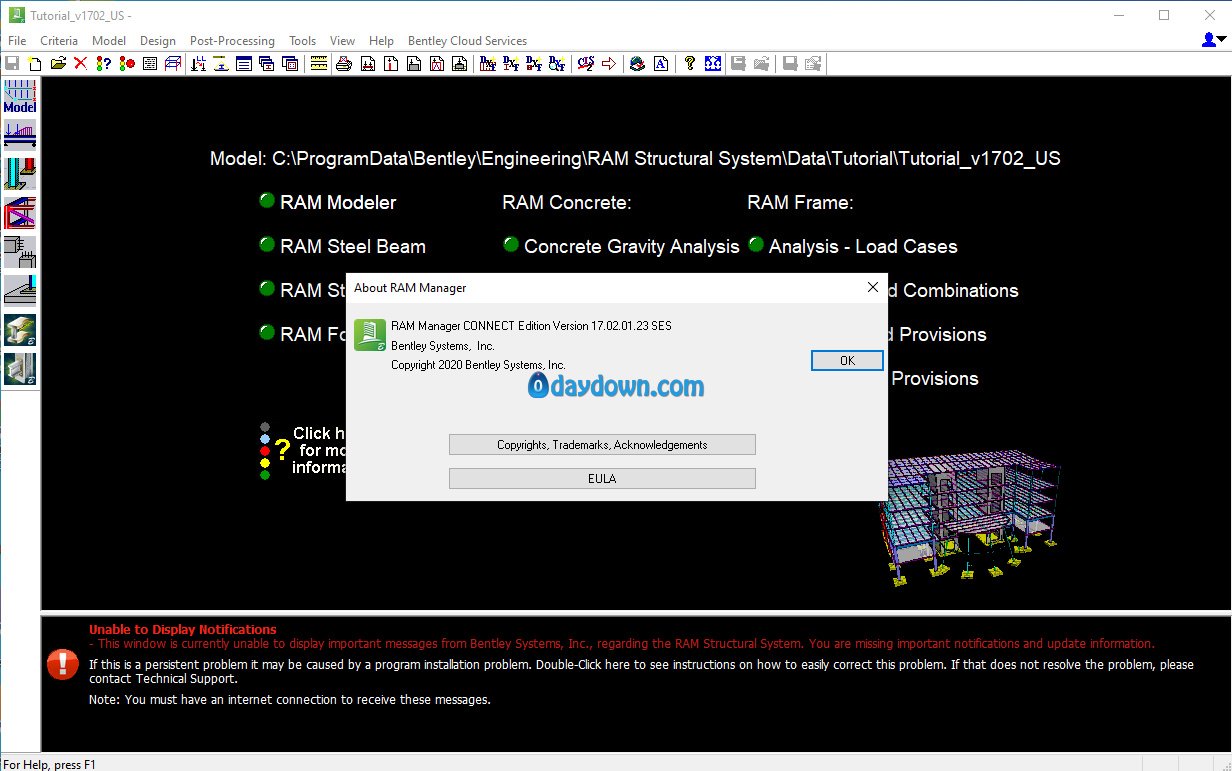This screenshot has height=771, width=1232.
Task: Click the RAM Manager icon in About dialog
Action: 370,334
